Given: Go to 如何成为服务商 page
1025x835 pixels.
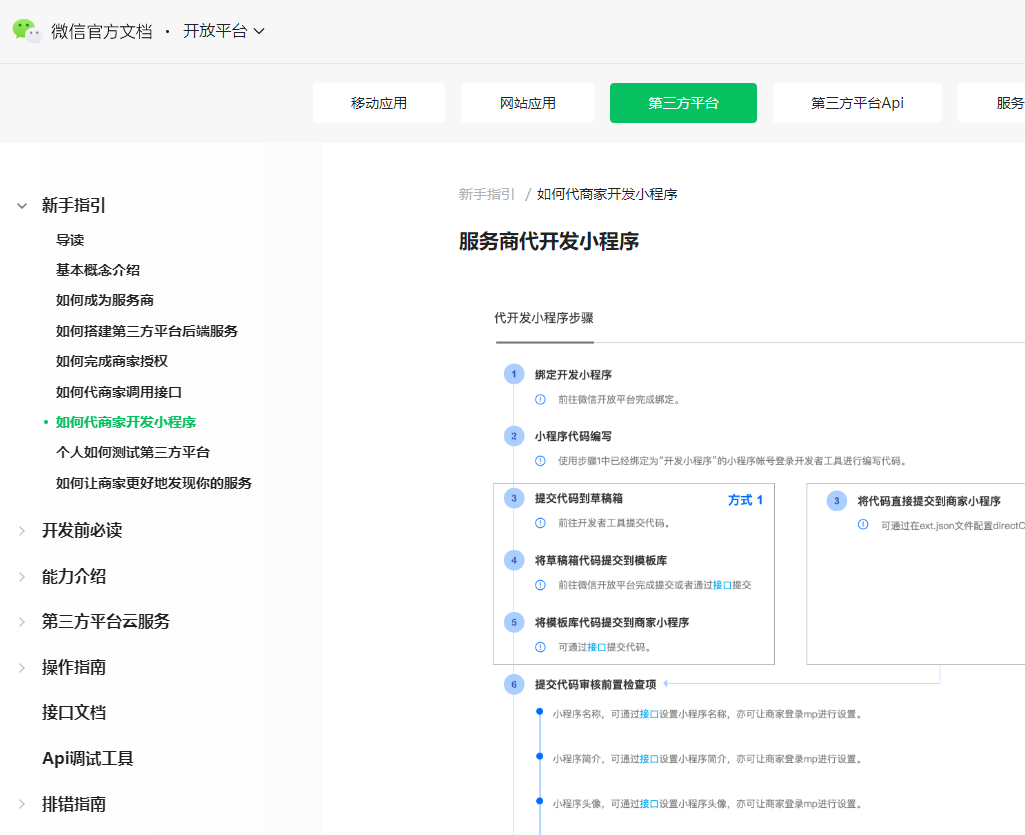Looking at the screenshot, I should pos(105,300).
